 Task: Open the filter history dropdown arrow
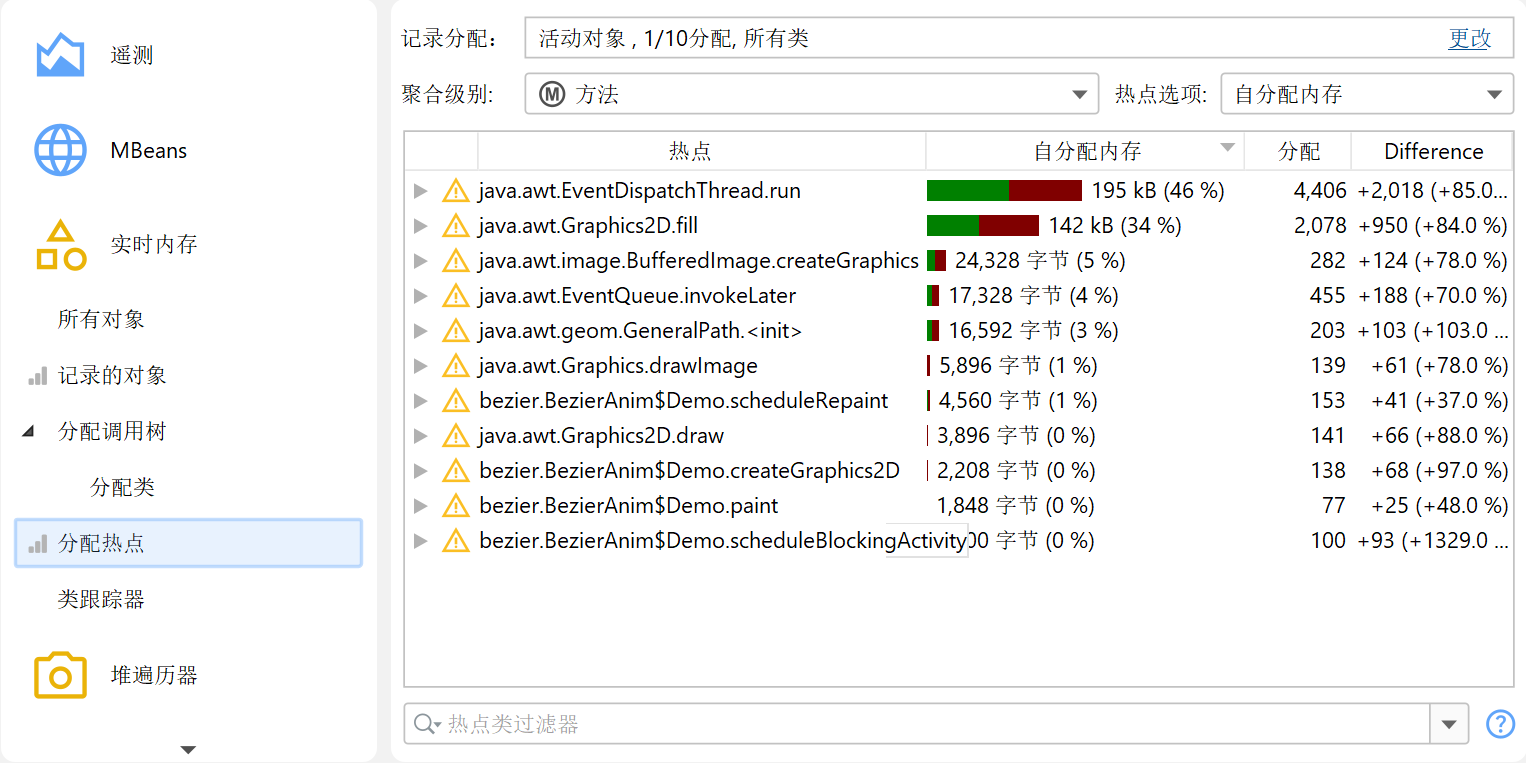pyautogui.click(x=1449, y=725)
